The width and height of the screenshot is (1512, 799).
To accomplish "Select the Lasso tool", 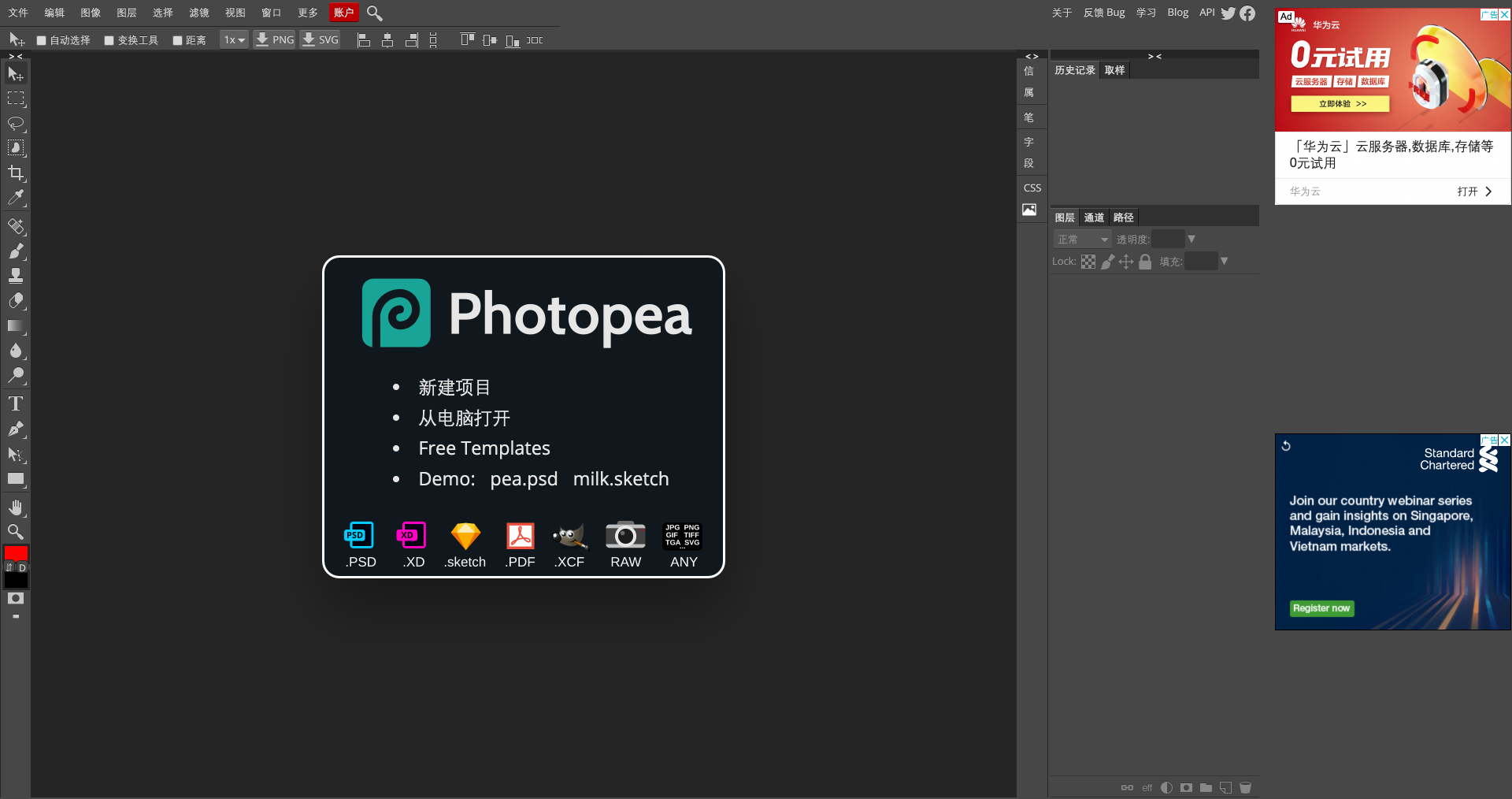I will 16,124.
